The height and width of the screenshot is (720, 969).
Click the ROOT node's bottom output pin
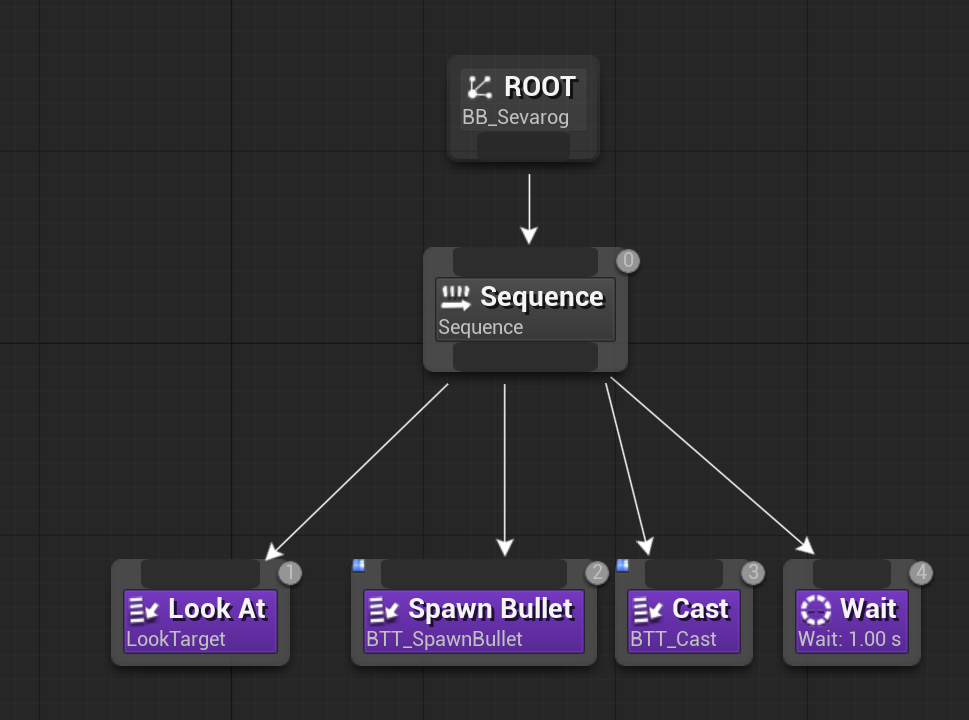(x=523, y=146)
